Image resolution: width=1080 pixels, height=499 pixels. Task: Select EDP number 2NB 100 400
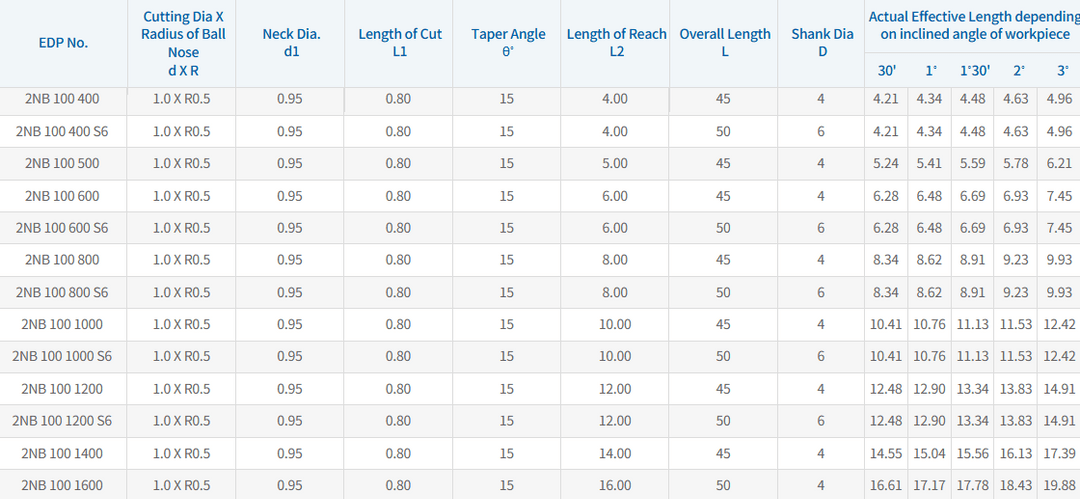(x=62, y=99)
